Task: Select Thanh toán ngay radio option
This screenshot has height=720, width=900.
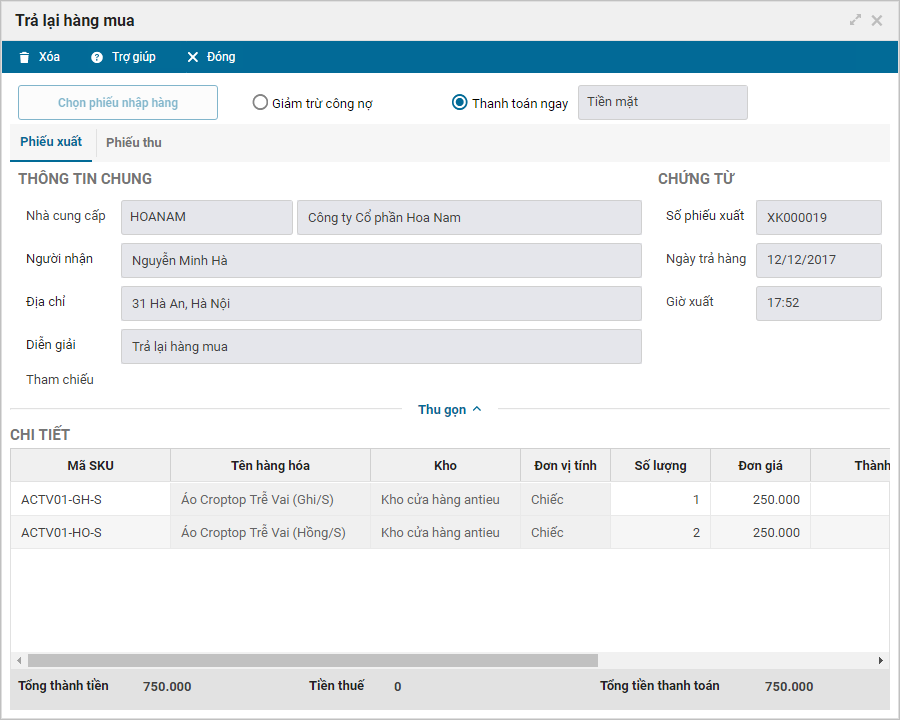Action: coord(460,102)
